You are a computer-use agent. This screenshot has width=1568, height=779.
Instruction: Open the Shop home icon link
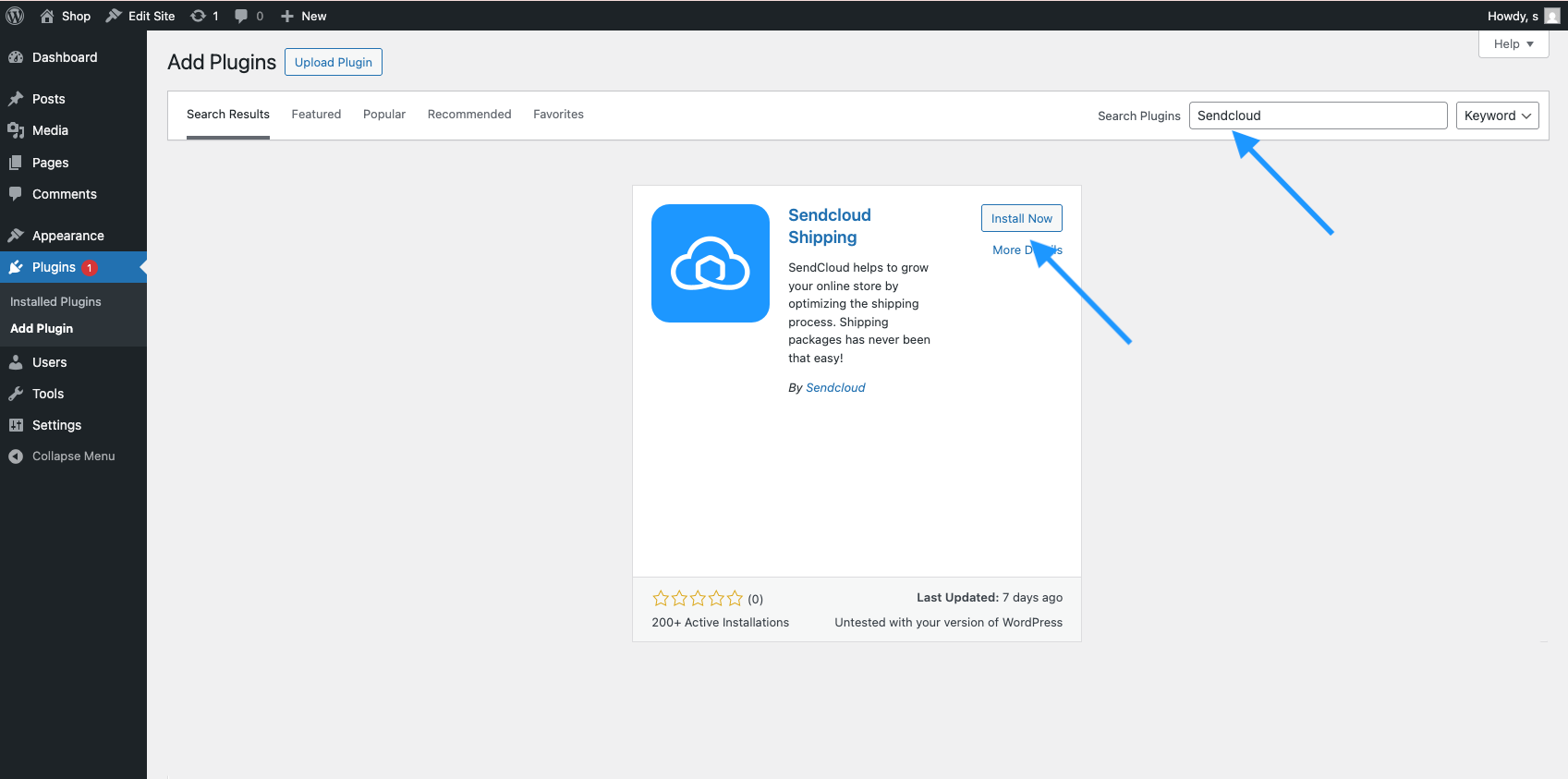(47, 16)
